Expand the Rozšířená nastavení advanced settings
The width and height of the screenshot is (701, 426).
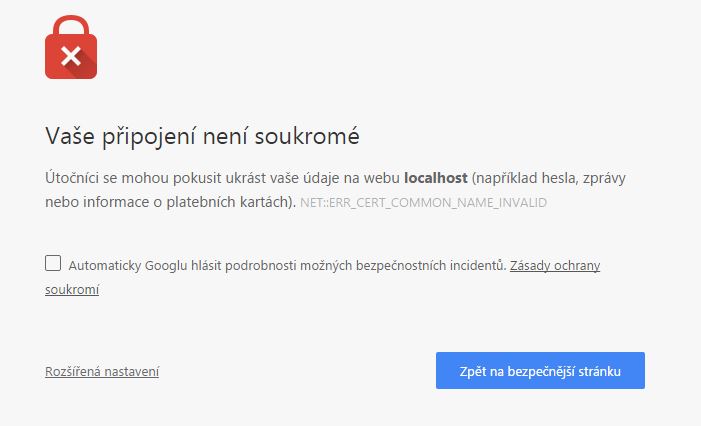pos(102,371)
